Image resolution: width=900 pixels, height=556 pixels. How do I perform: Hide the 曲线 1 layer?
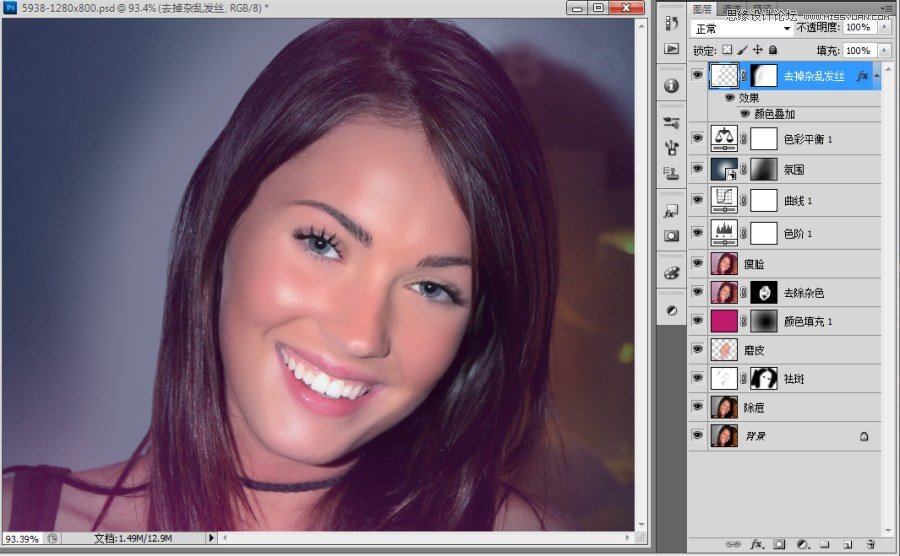point(697,200)
